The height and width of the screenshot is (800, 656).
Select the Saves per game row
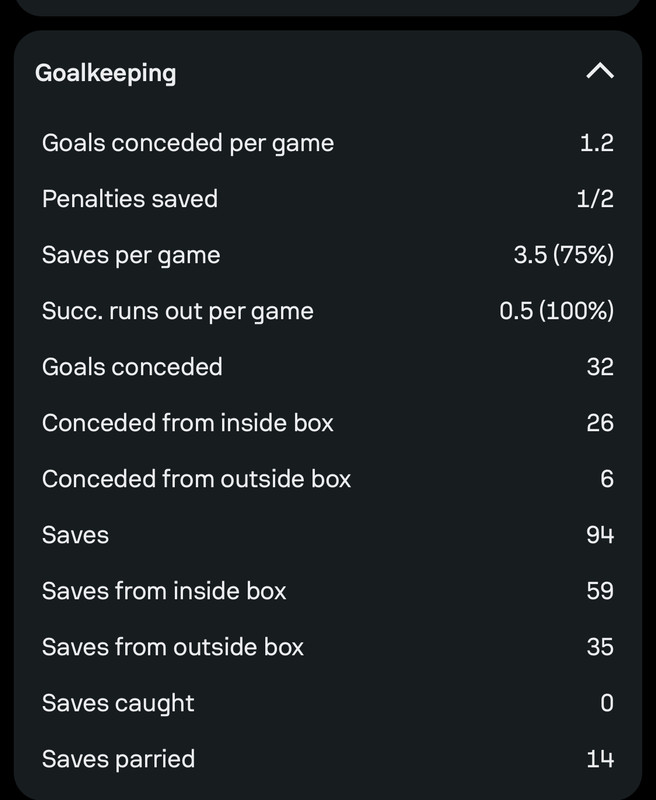pos(327,255)
